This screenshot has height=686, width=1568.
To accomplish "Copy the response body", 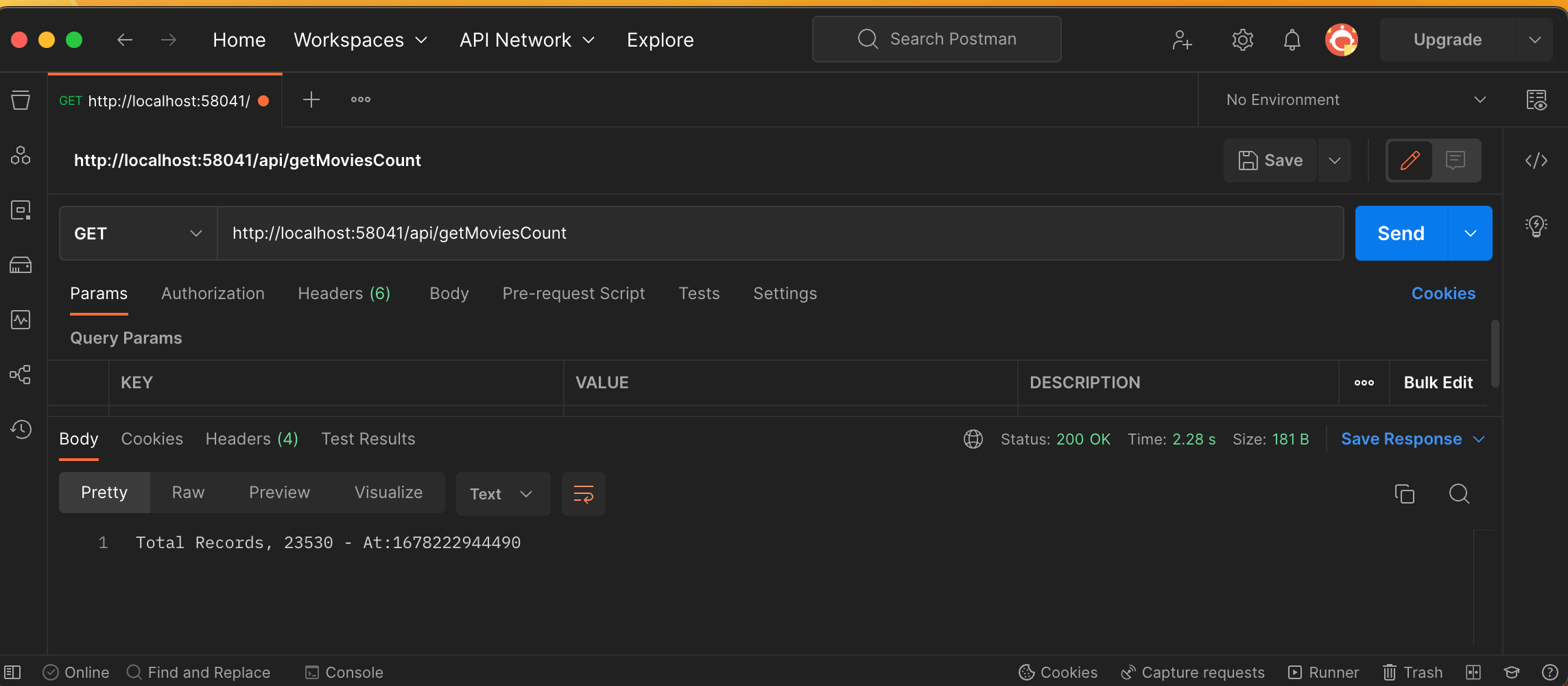I will pyautogui.click(x=1405, y=493).
